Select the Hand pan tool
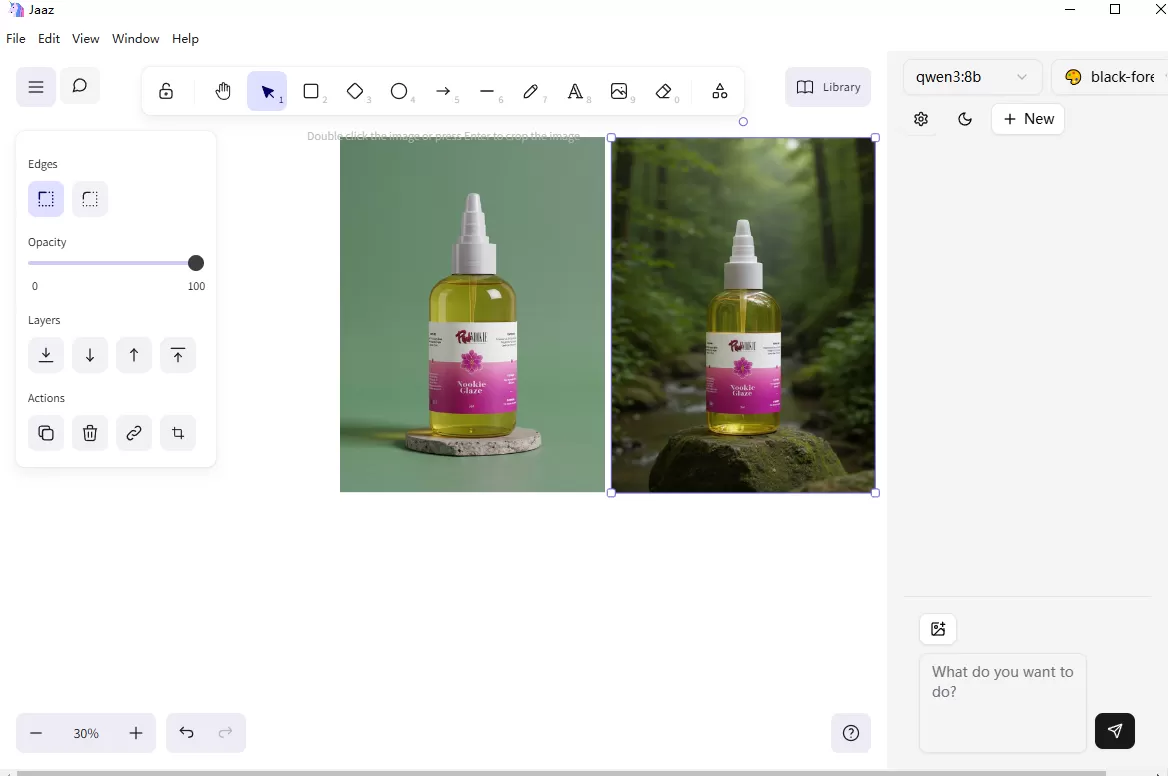Screen dimensions: 1168x776 click(x=223, y=92)
